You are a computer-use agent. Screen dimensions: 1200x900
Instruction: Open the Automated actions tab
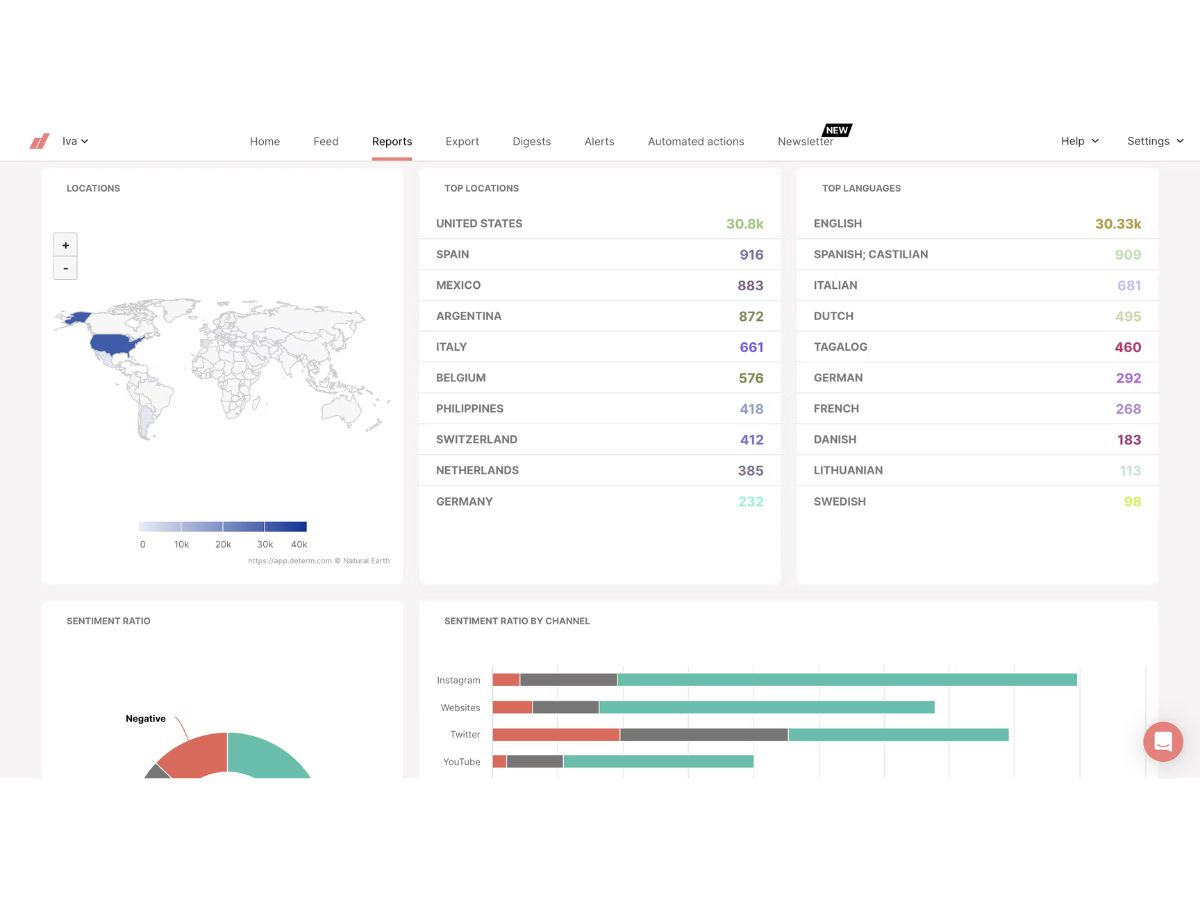tap(696, 141)
